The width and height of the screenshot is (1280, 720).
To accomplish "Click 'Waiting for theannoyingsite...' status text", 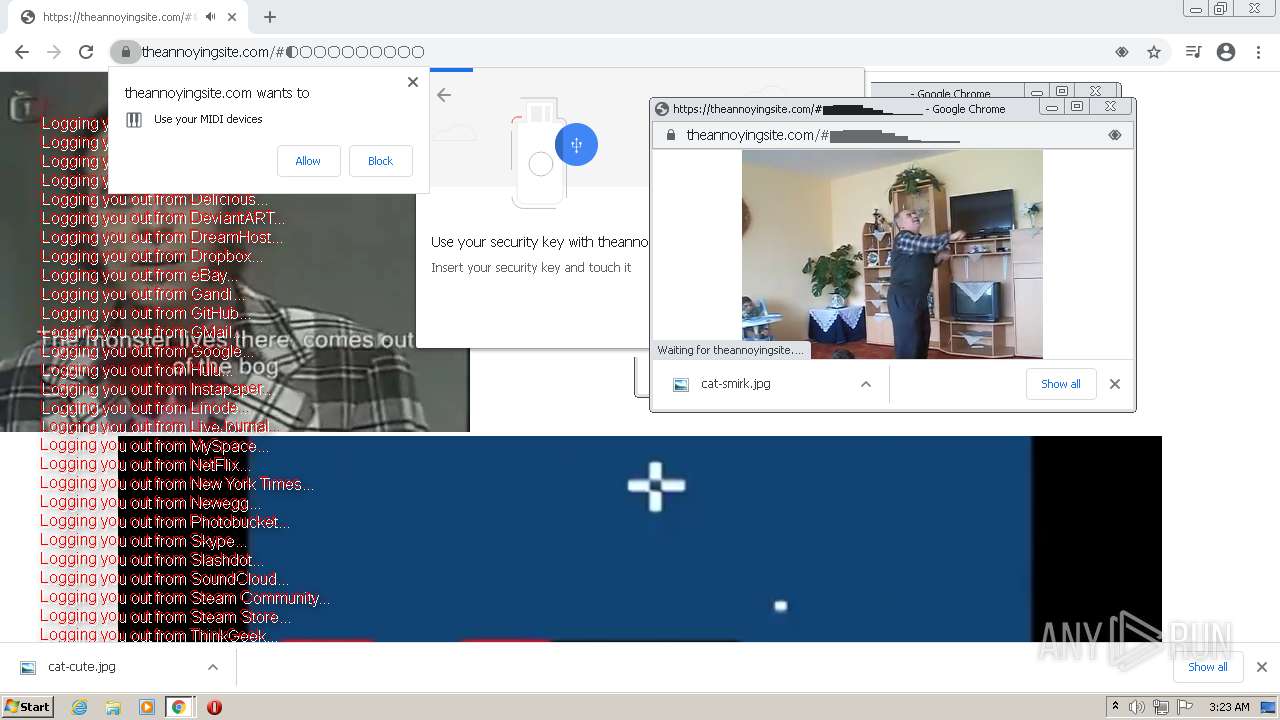I will point(730,350).
